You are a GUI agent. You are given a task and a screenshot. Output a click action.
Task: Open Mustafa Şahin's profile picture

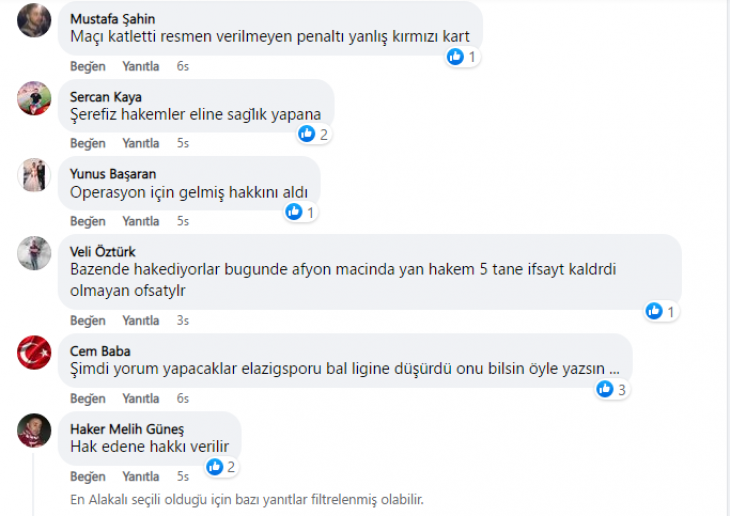pos(35,20)
